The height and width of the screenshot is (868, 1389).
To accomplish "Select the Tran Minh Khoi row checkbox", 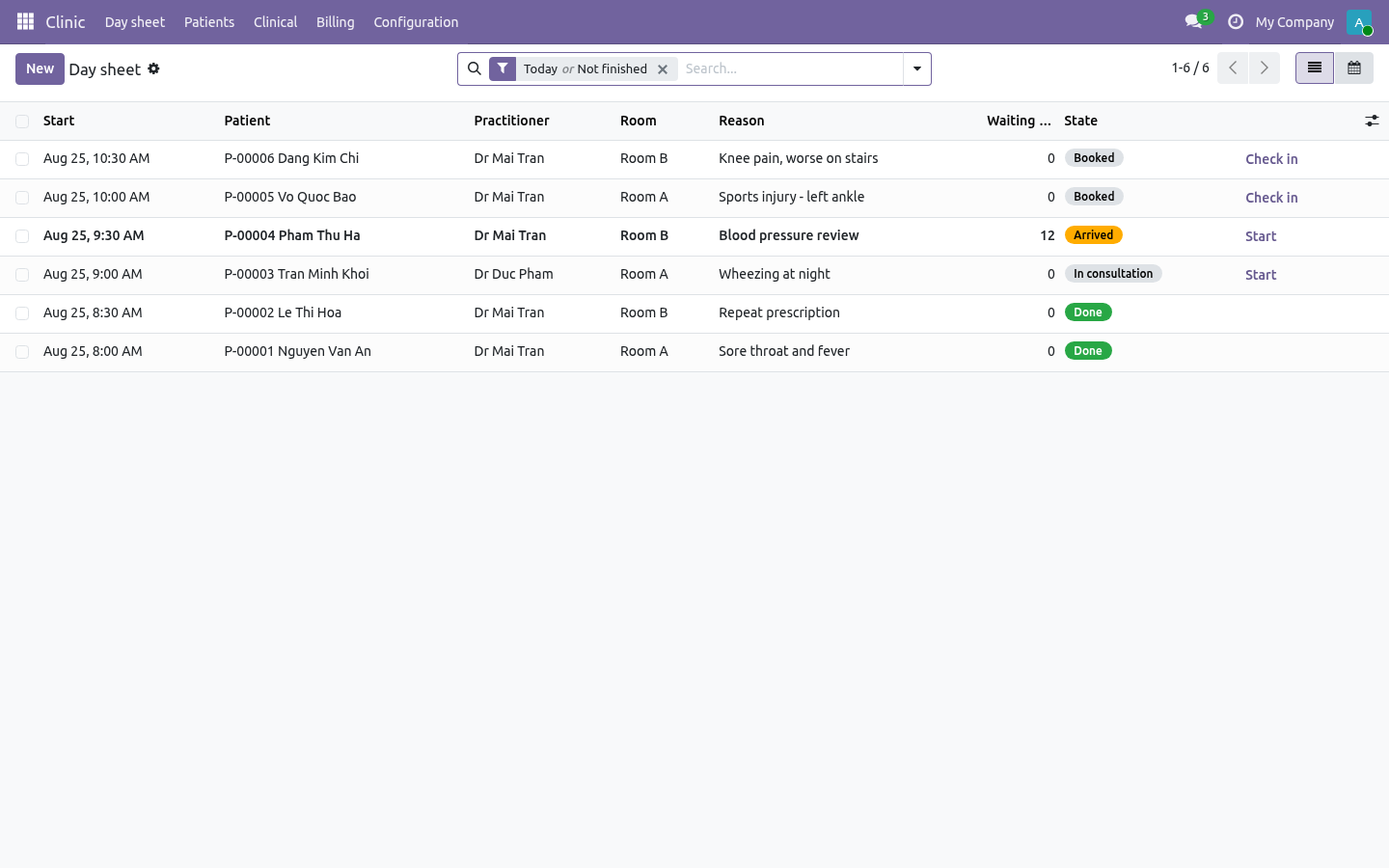I will coord(22,275).
